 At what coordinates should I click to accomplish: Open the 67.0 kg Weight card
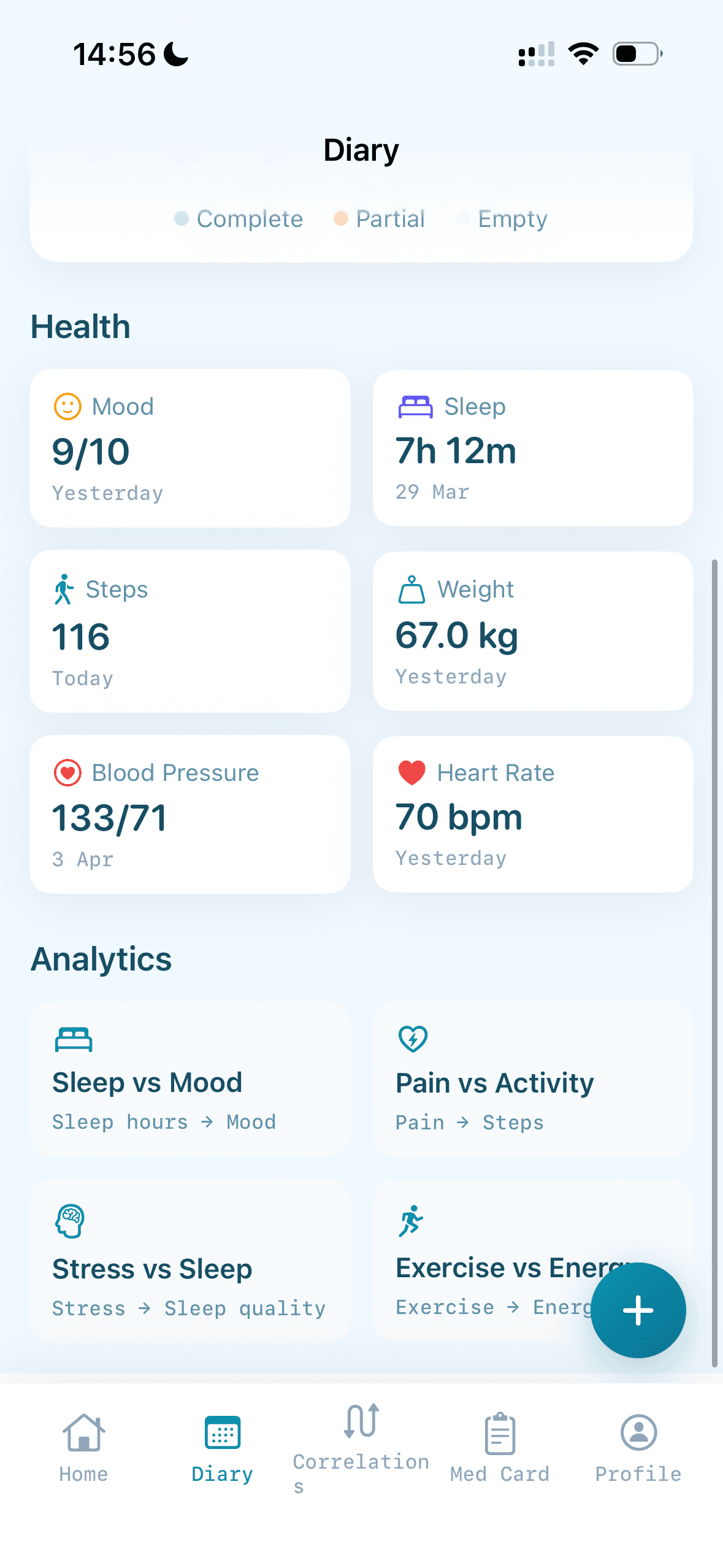click(533, 631)
